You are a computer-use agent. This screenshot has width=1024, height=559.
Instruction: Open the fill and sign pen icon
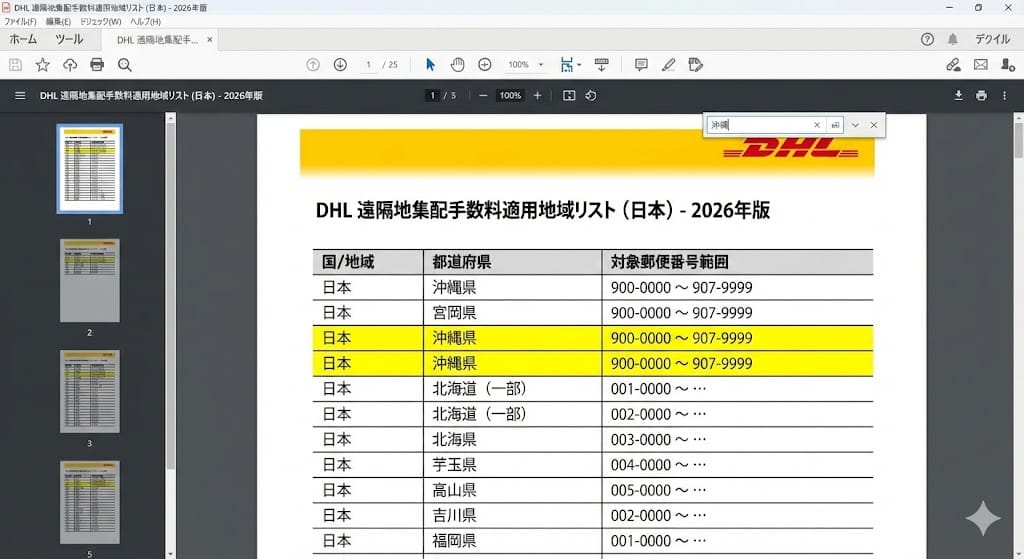(x=953, y=65)
